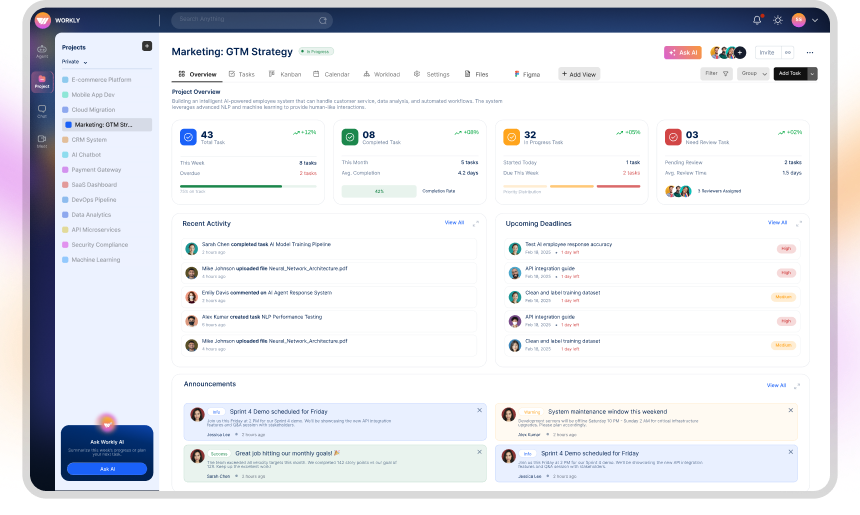Close the first Sprint 4 Demo announcement
The image size is (860, 515).
pos(479,410)
